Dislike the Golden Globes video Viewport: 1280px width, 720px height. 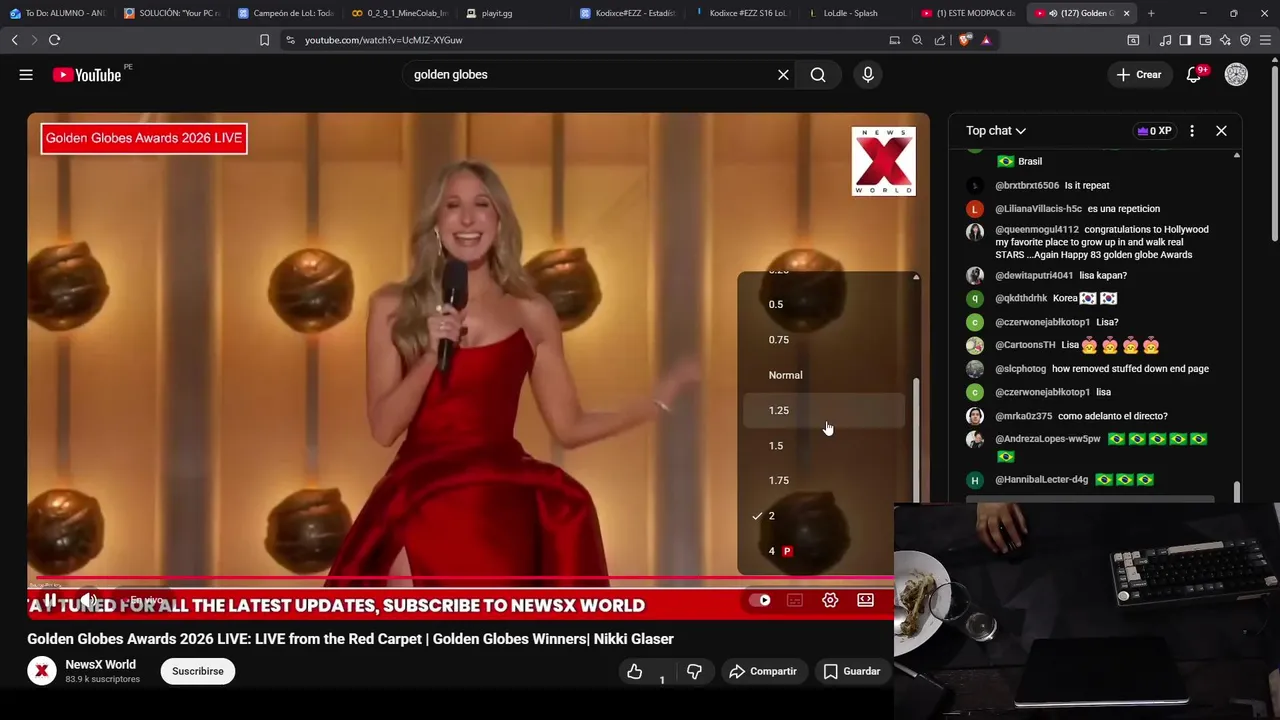point(694,672)
